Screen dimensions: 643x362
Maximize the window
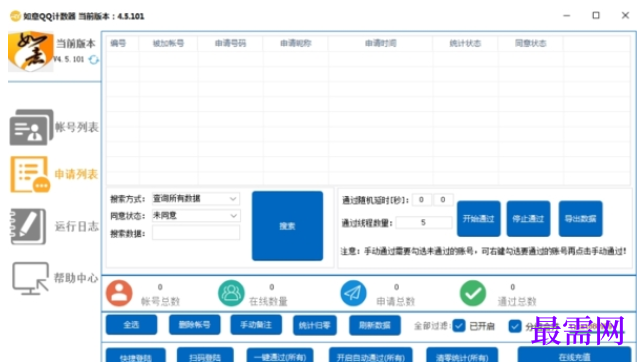[x=596, y=16]
